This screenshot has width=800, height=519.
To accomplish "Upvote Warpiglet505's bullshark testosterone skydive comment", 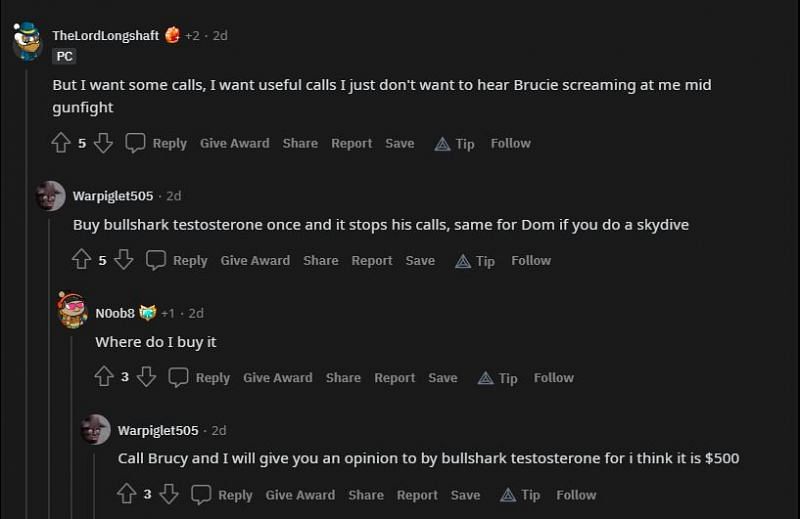I will click(x=82, y=260).
